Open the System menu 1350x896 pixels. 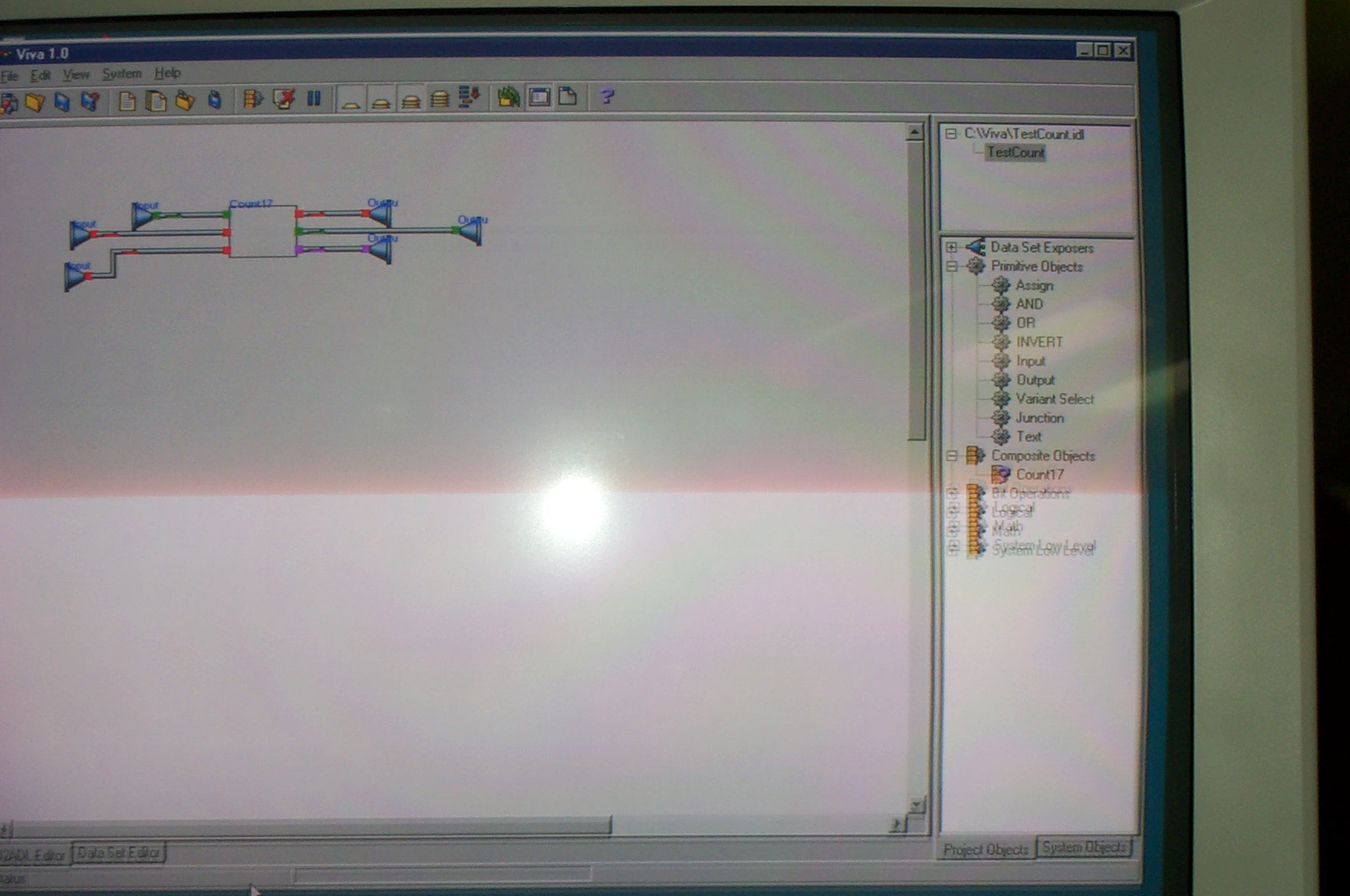(x=121, y=74)
